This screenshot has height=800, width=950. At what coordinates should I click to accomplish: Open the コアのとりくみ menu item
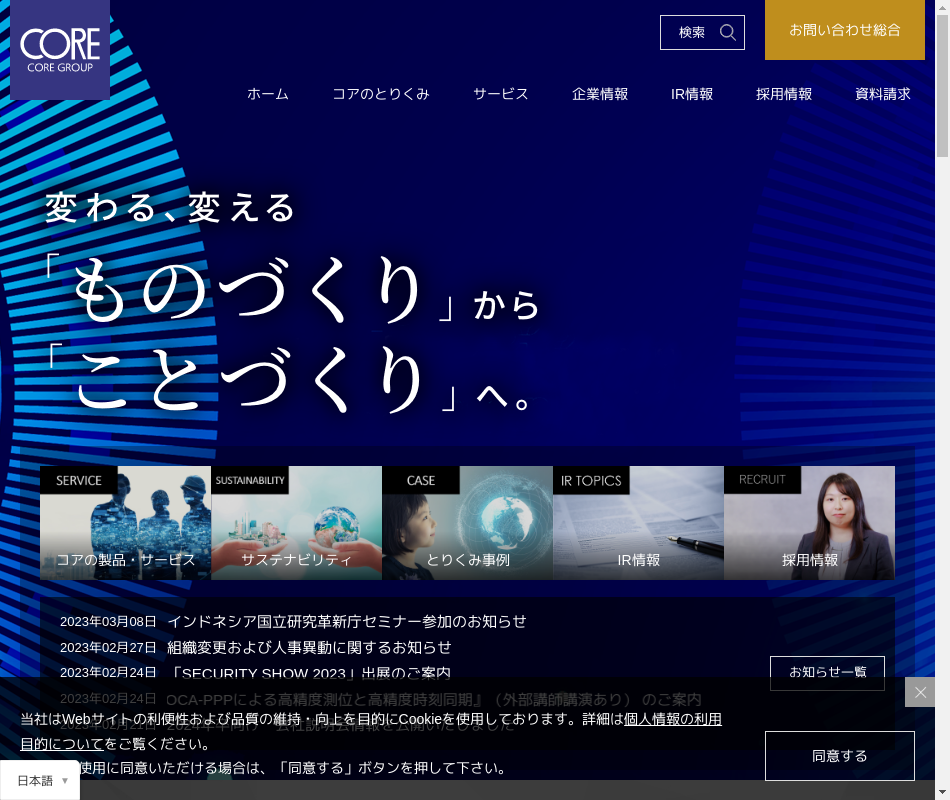point(381,94)
